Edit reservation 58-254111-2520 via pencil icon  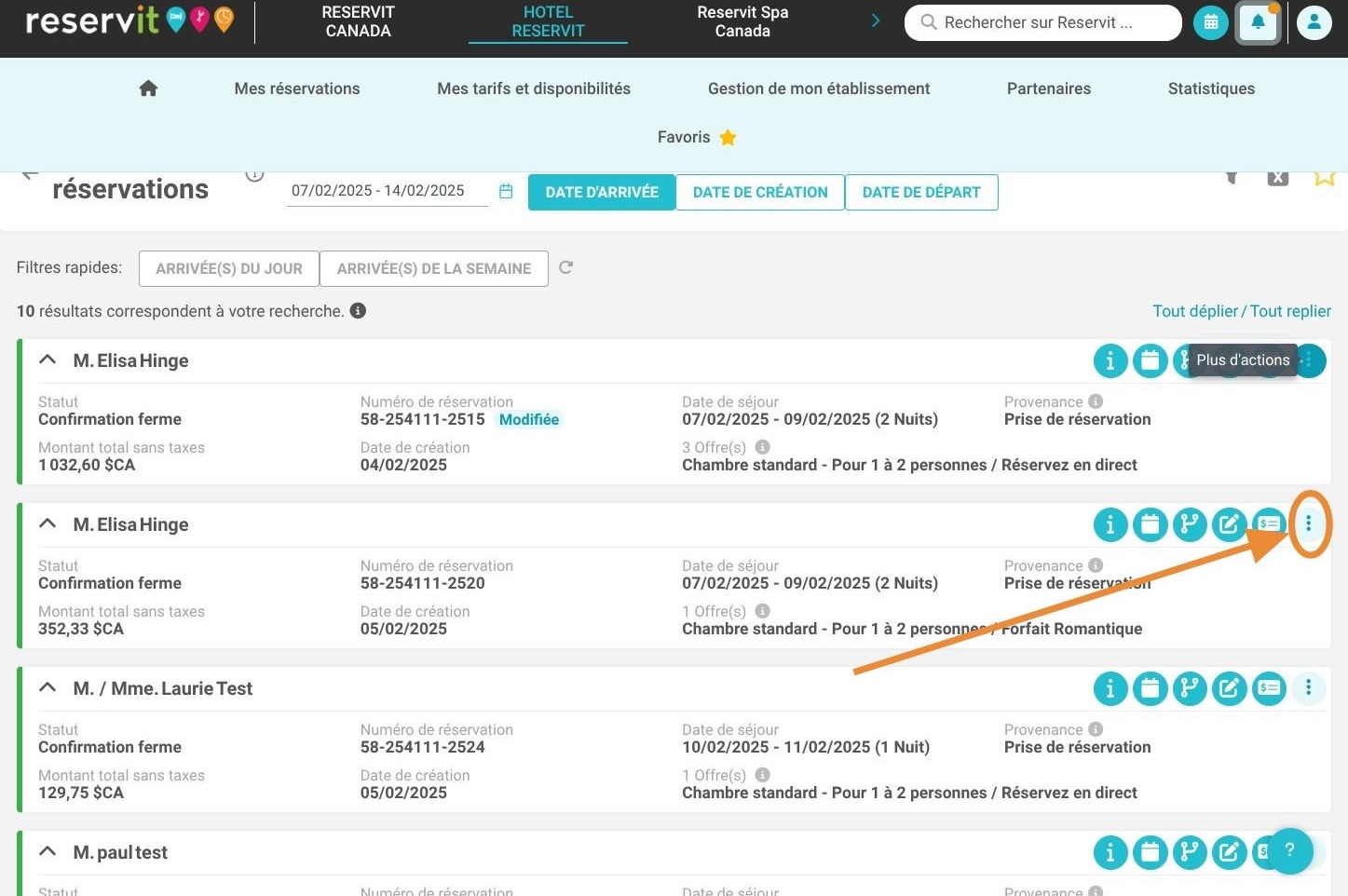click(1230, 524)
